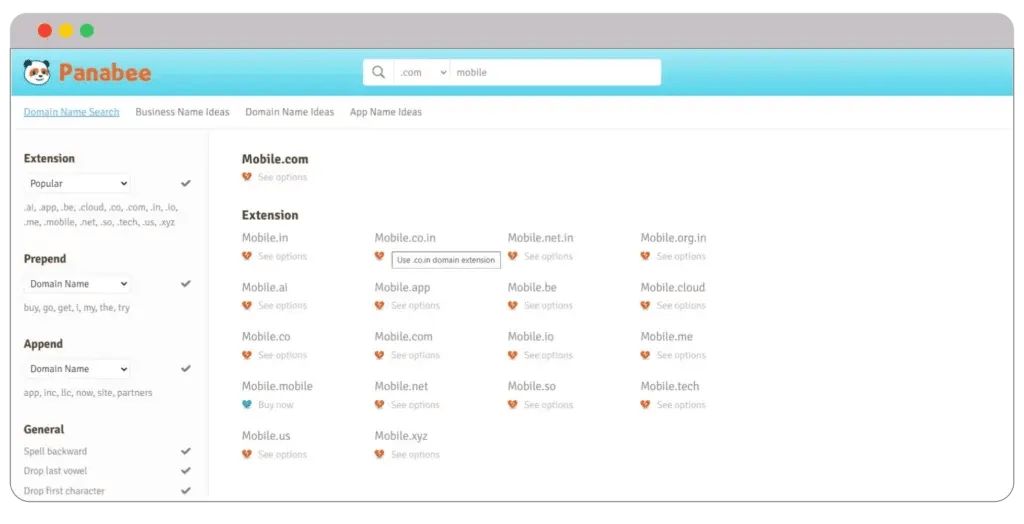Expand the .com extension selector in search bar
The height and width of the screenshot is (524, 1024).
pyautogui.click(x=421, y=72)
